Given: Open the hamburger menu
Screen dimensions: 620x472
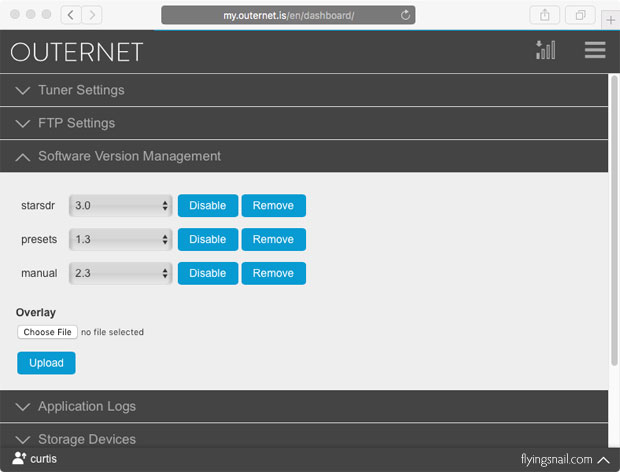Looking at the screenshot, I should point(595,50).
